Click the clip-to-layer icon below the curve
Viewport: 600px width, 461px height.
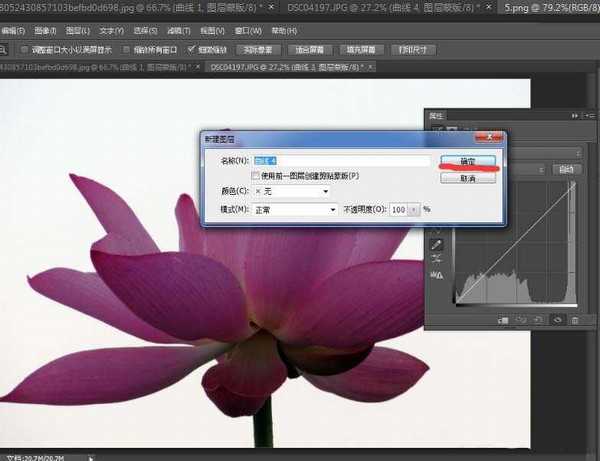[x=501, y=320]
